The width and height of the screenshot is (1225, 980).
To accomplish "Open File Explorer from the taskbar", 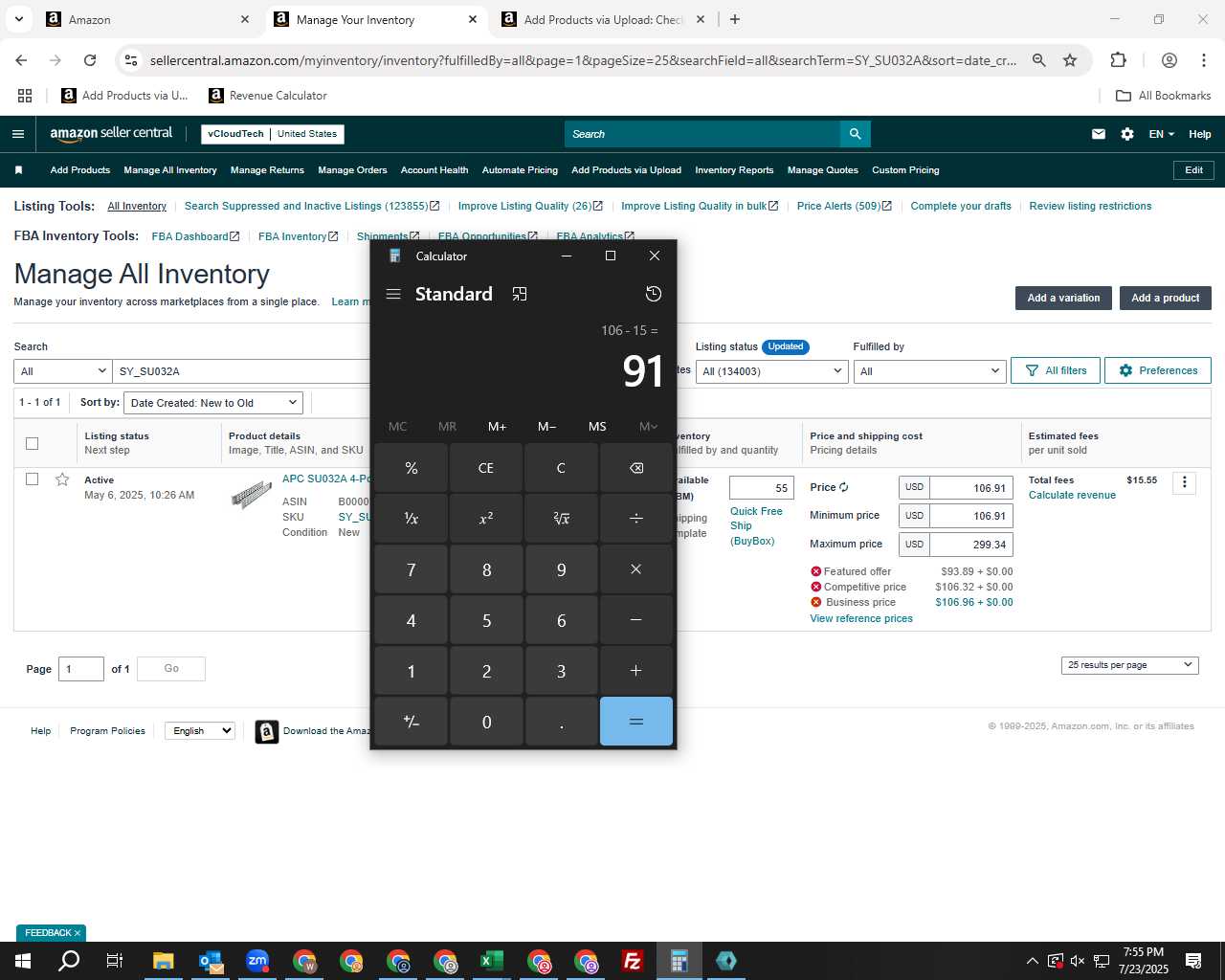I will [164, 961].
